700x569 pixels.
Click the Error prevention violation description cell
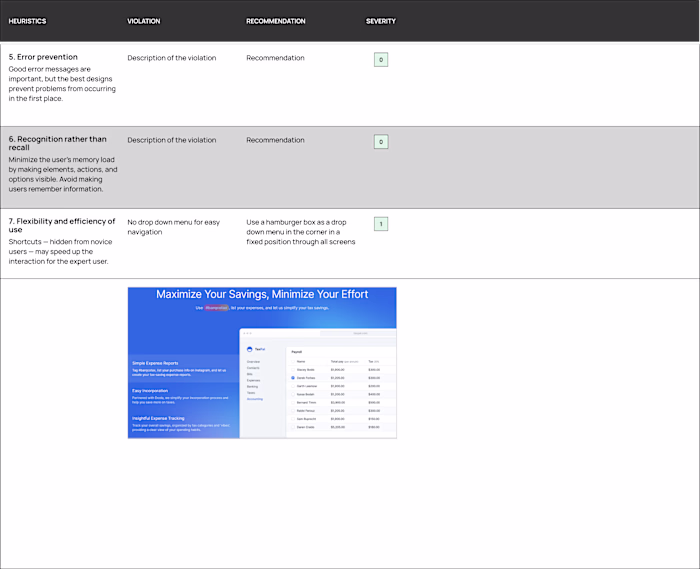point(171,58)
